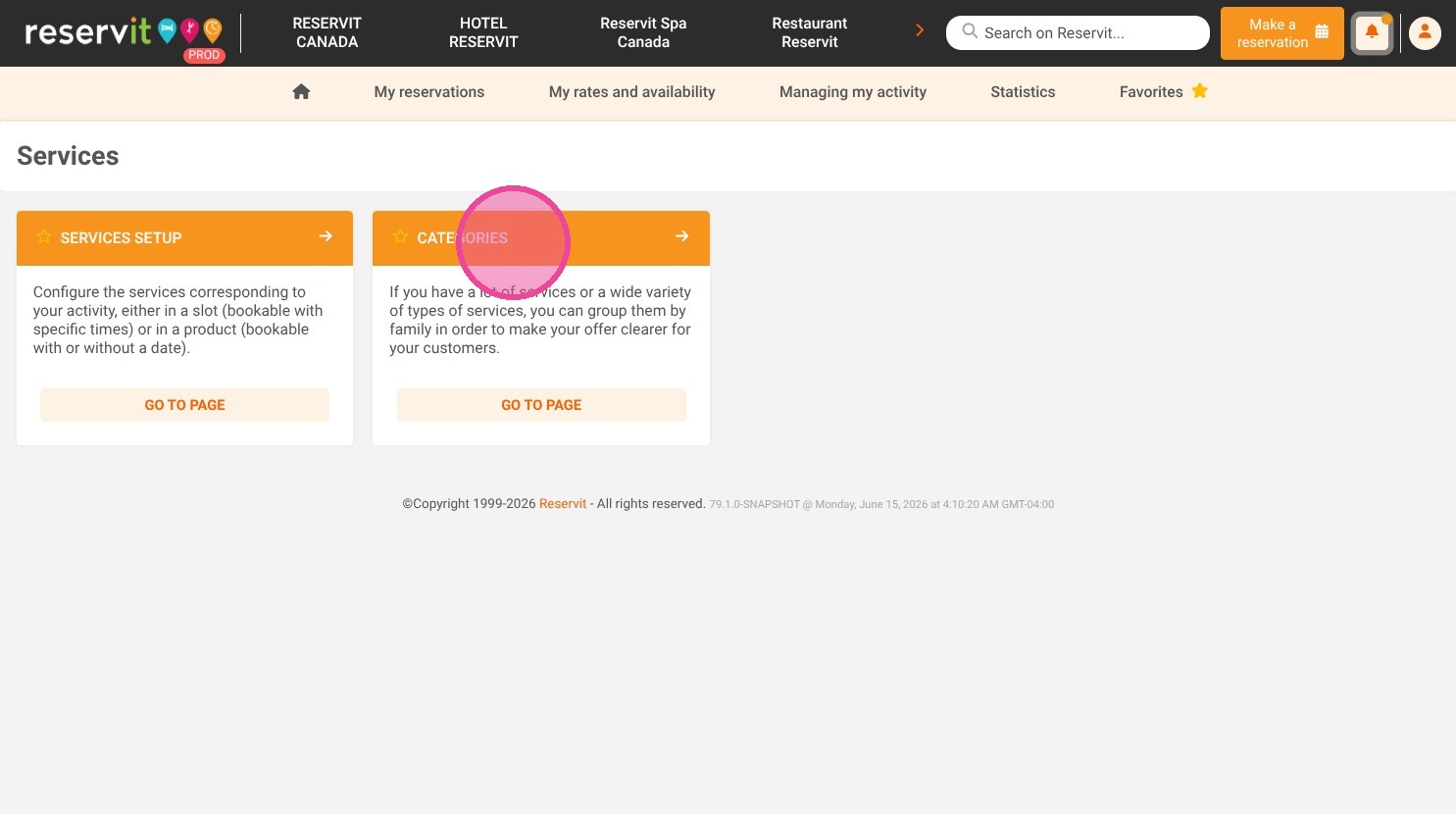
Task: Show more establishments with the orange chevron
Action: [920, 30]
